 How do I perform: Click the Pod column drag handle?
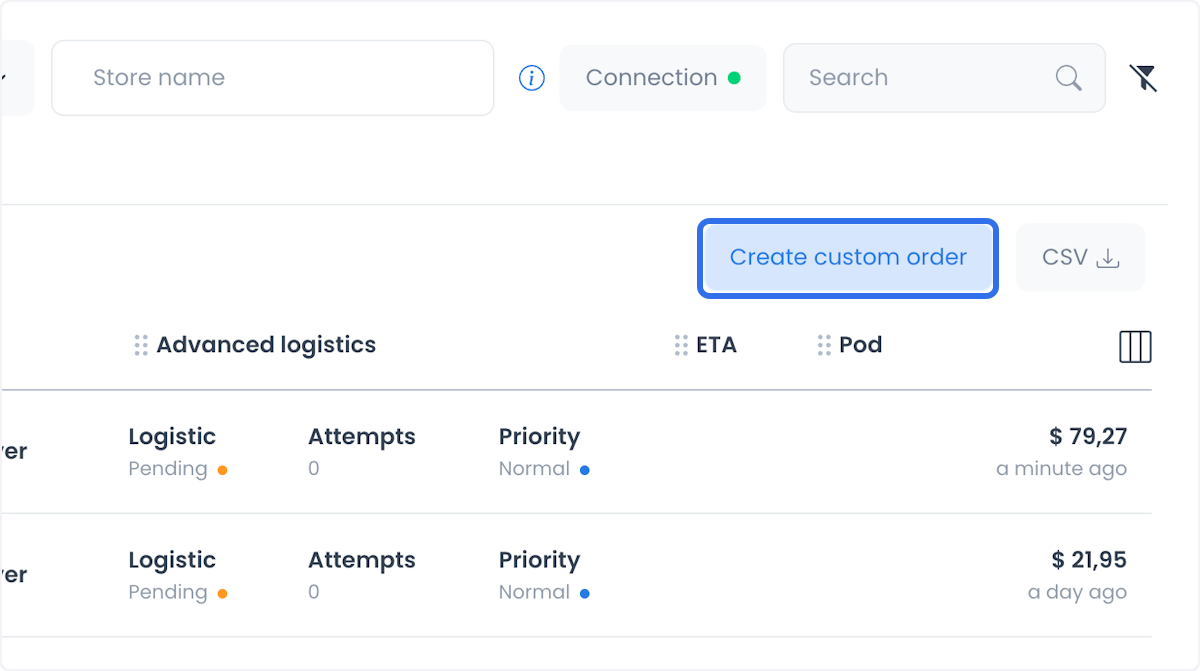tap(824, 345)
